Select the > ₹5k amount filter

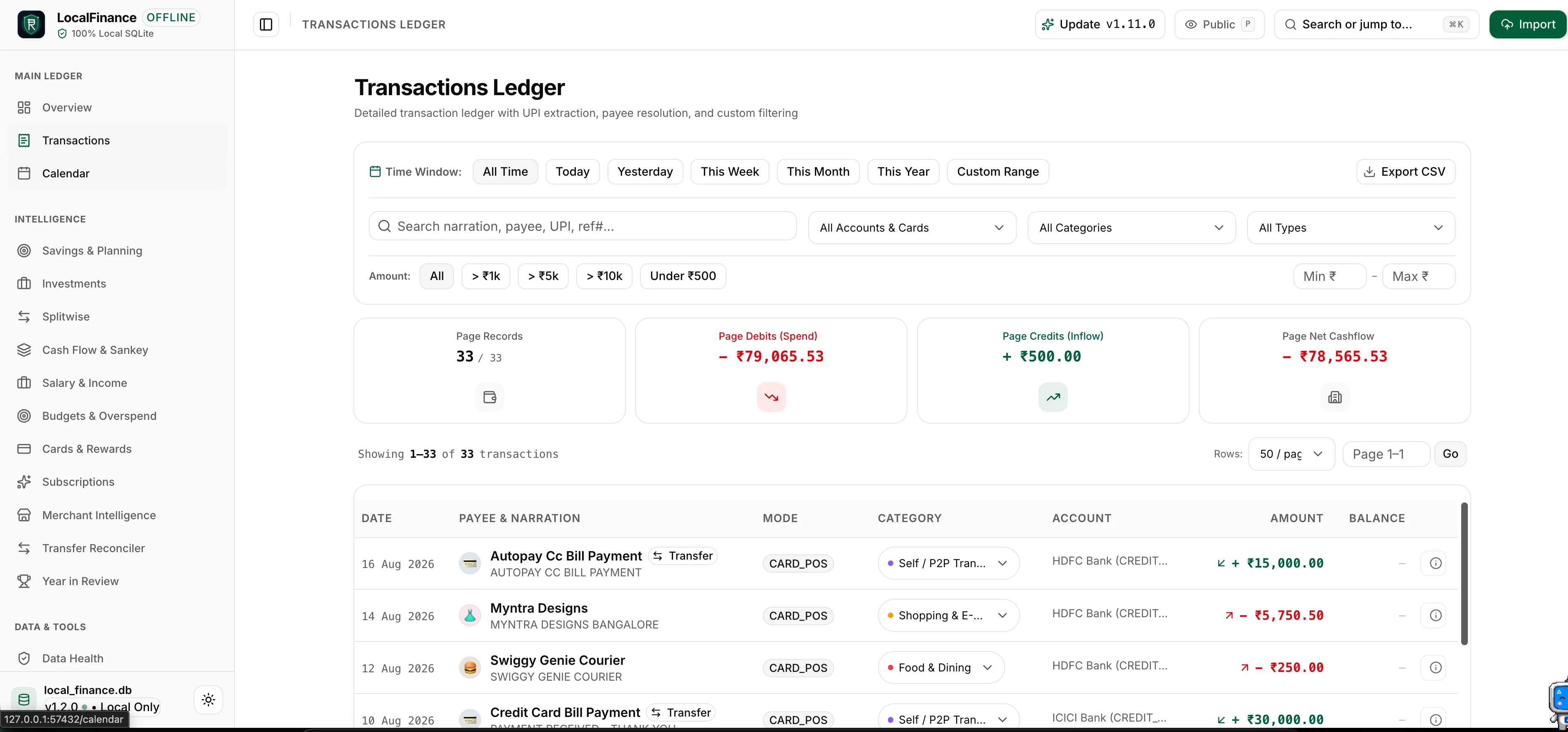tap(543, 276)
